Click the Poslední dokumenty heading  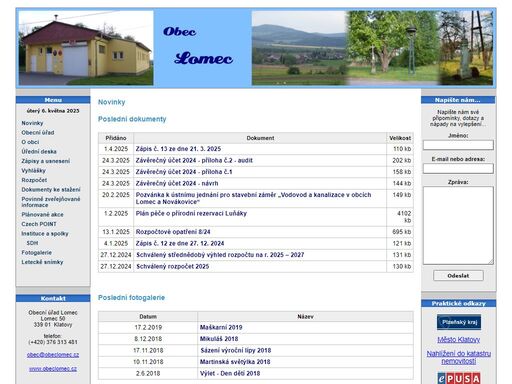pyautogui.click(x=132, y=119)
